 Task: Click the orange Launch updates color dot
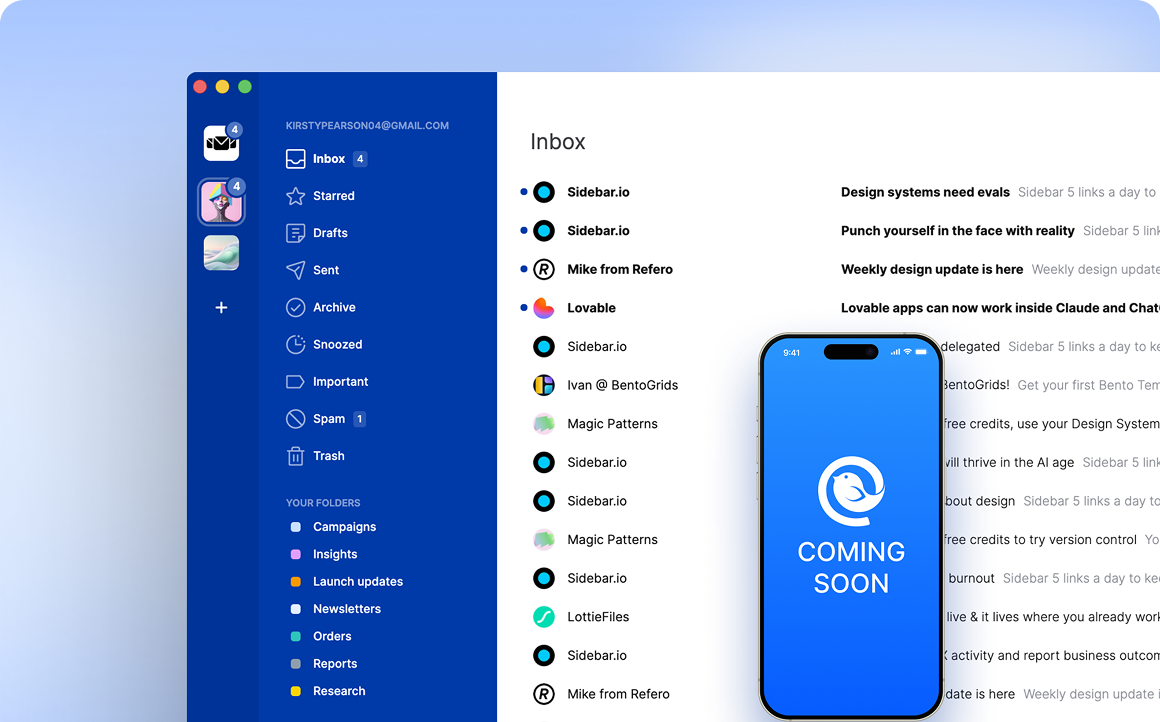point(296,581)
